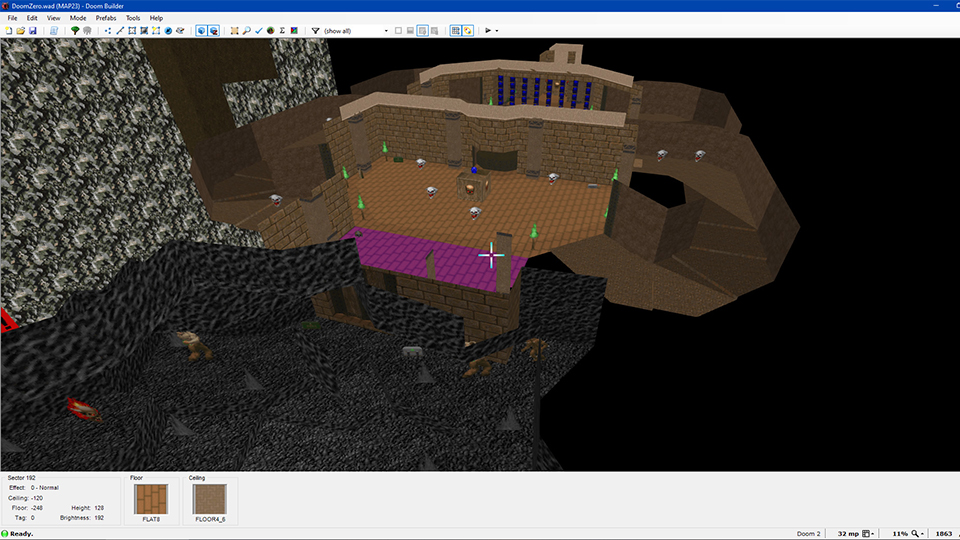Viewport: 960px width, 540px height.
Task: Click the multicolored square toolbar icon
Action: pyautogui.click(x=294, y=31)
